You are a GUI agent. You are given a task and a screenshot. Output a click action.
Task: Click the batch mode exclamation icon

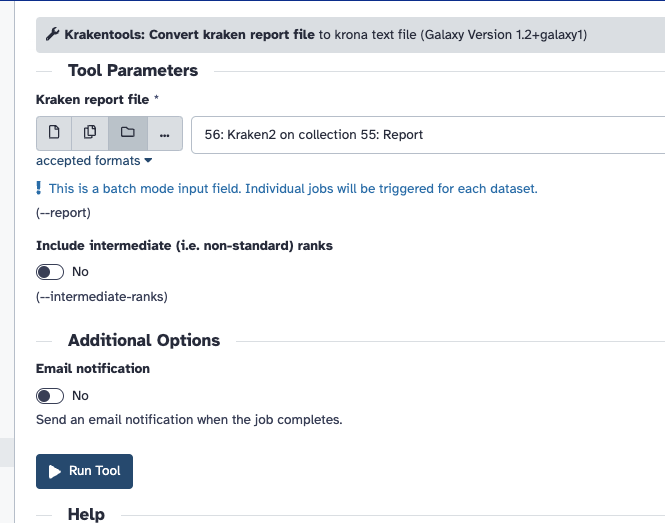coord(39,188)
